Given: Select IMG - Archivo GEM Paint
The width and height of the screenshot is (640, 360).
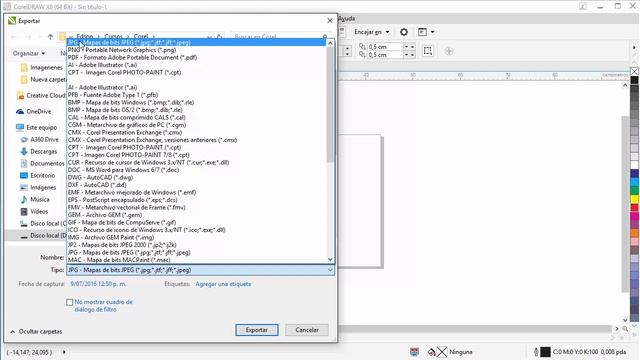Looking at the screenshot, I should coord(111,238).
